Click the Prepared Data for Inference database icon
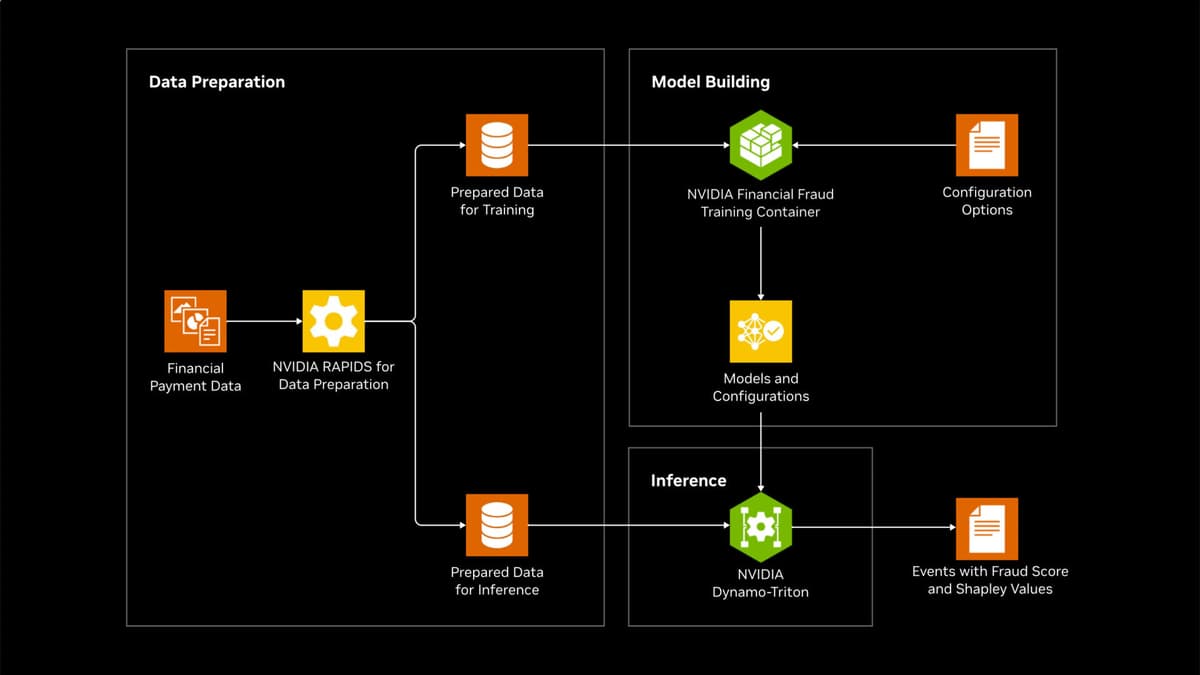The height and width of the screenshot is (675, 1200). pyautogui.click(x=497, y=525)
